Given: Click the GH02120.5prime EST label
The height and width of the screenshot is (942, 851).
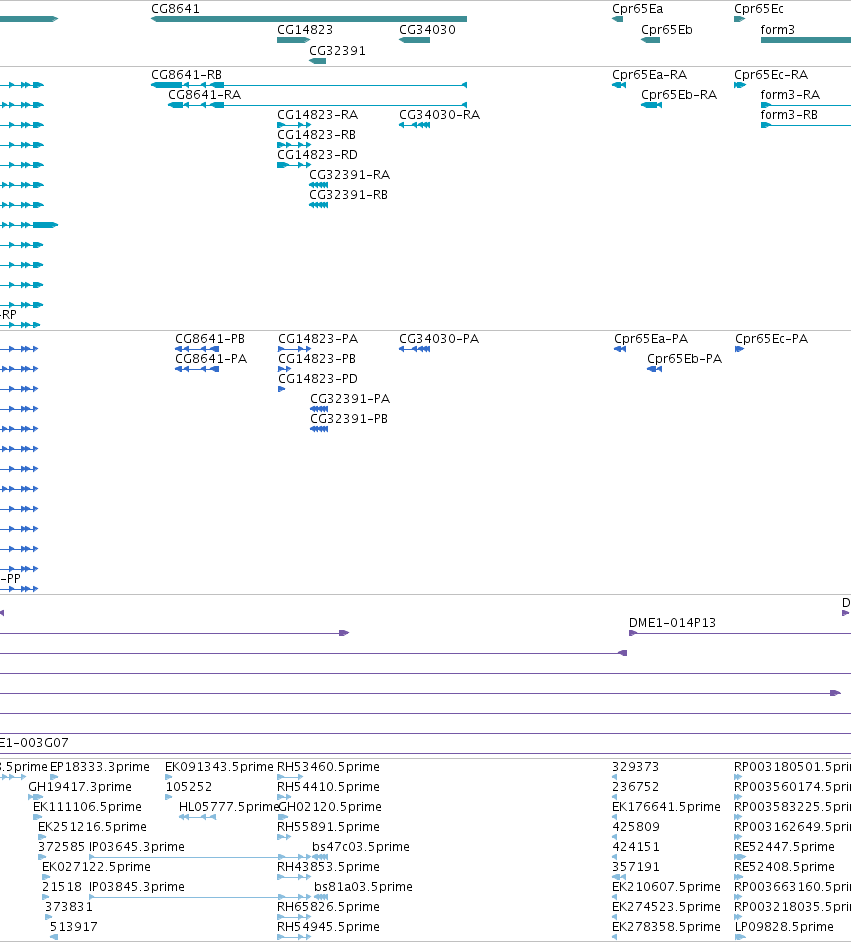Looking at the screenshot, I should tap(330, 807).
